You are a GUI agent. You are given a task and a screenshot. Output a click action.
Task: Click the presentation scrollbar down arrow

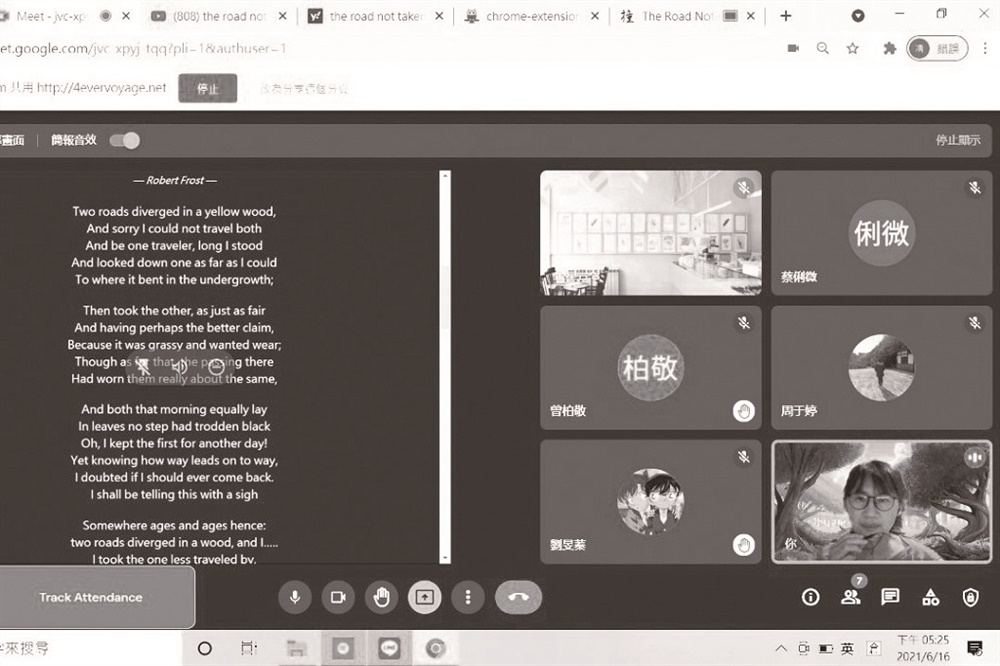click(x=445, y=558)
